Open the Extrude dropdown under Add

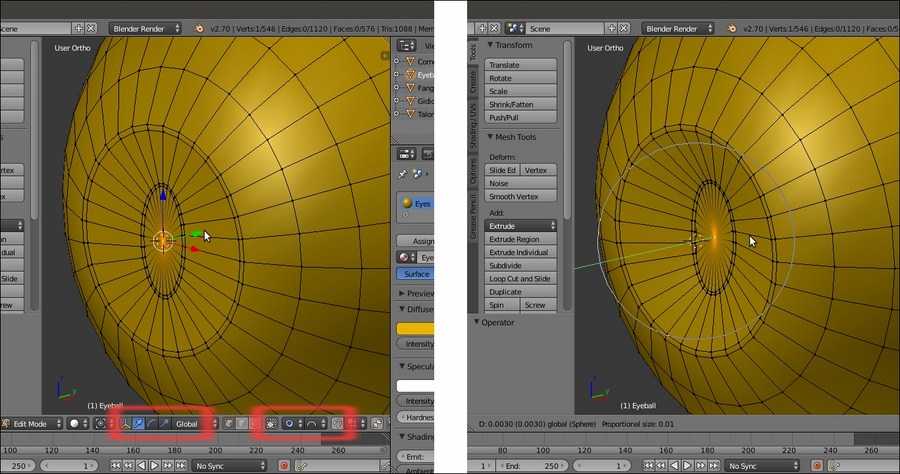point(520,226)
